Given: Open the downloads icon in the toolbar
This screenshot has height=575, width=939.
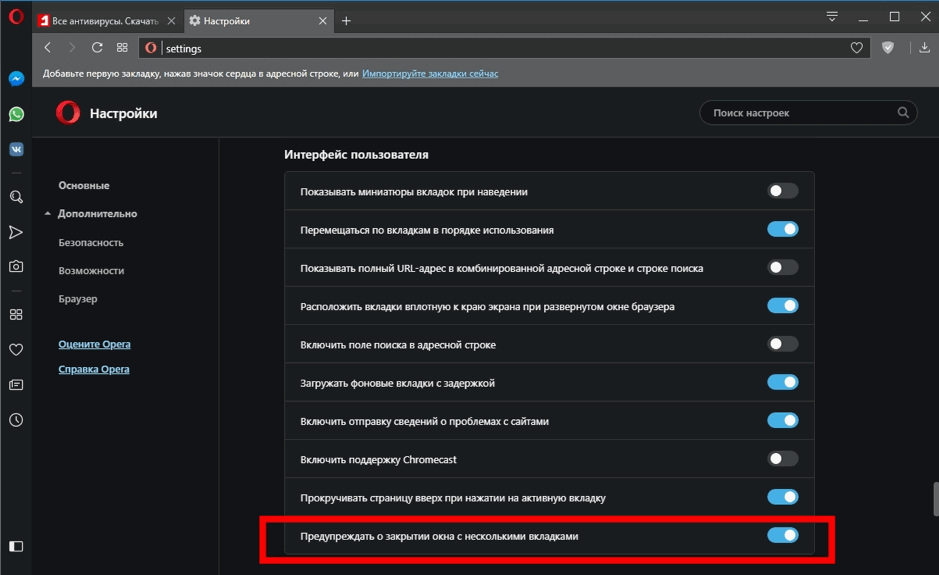Looking at the screenshot, I should (x=923, y=47).
